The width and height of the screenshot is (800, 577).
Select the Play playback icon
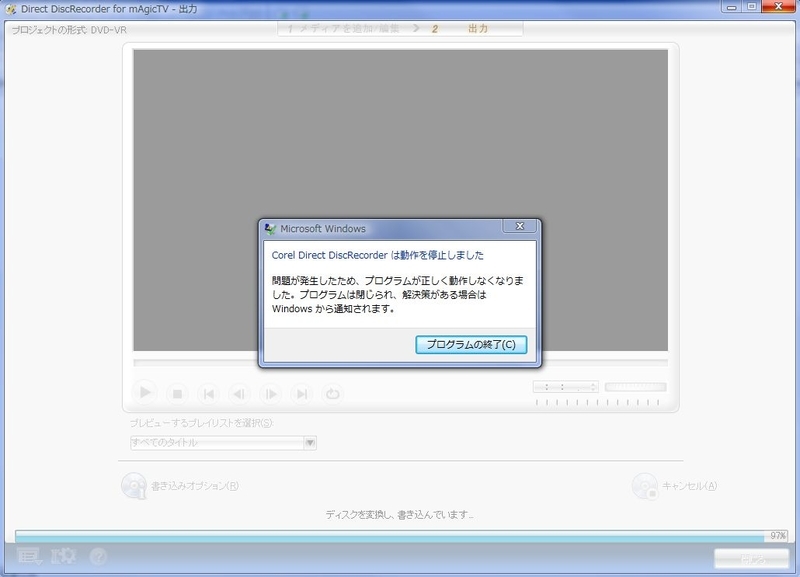coord(144,394)
